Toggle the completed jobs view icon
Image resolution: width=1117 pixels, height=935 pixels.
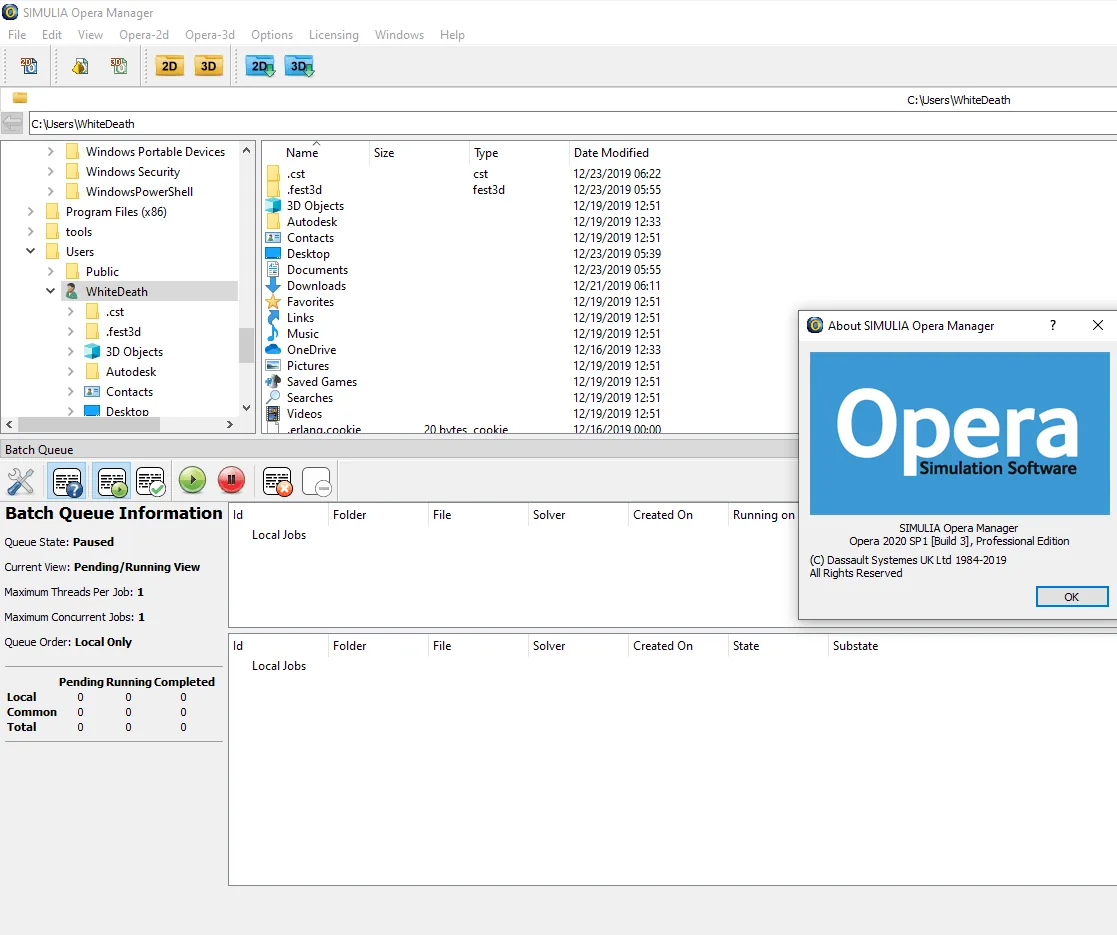[151, 481]
